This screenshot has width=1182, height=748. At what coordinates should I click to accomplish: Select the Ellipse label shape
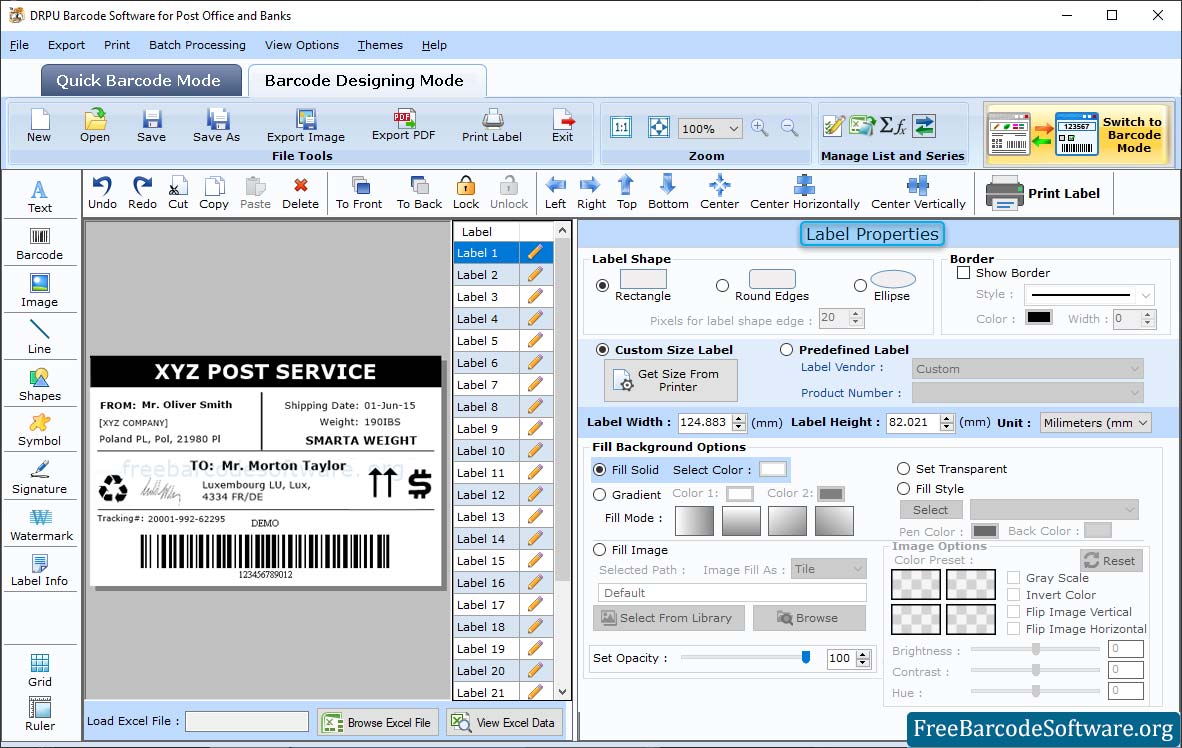pos(860,286)
